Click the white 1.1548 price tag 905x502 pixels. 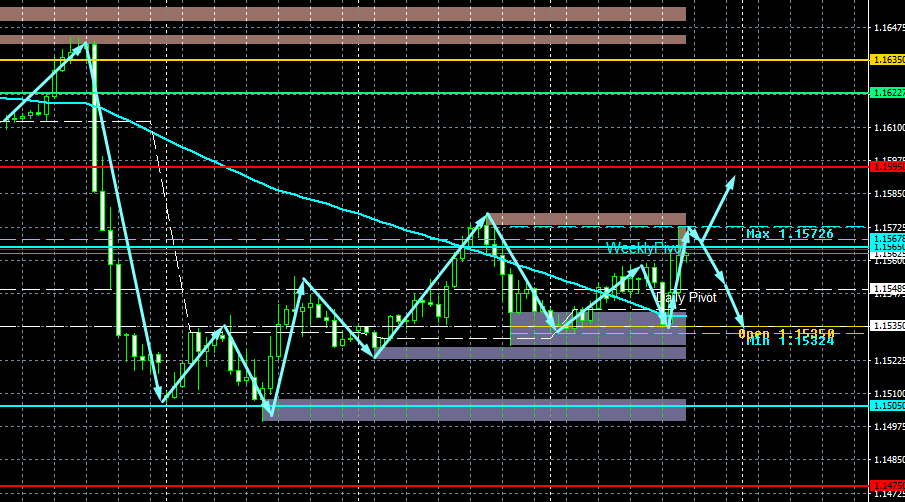pos(887,289)
